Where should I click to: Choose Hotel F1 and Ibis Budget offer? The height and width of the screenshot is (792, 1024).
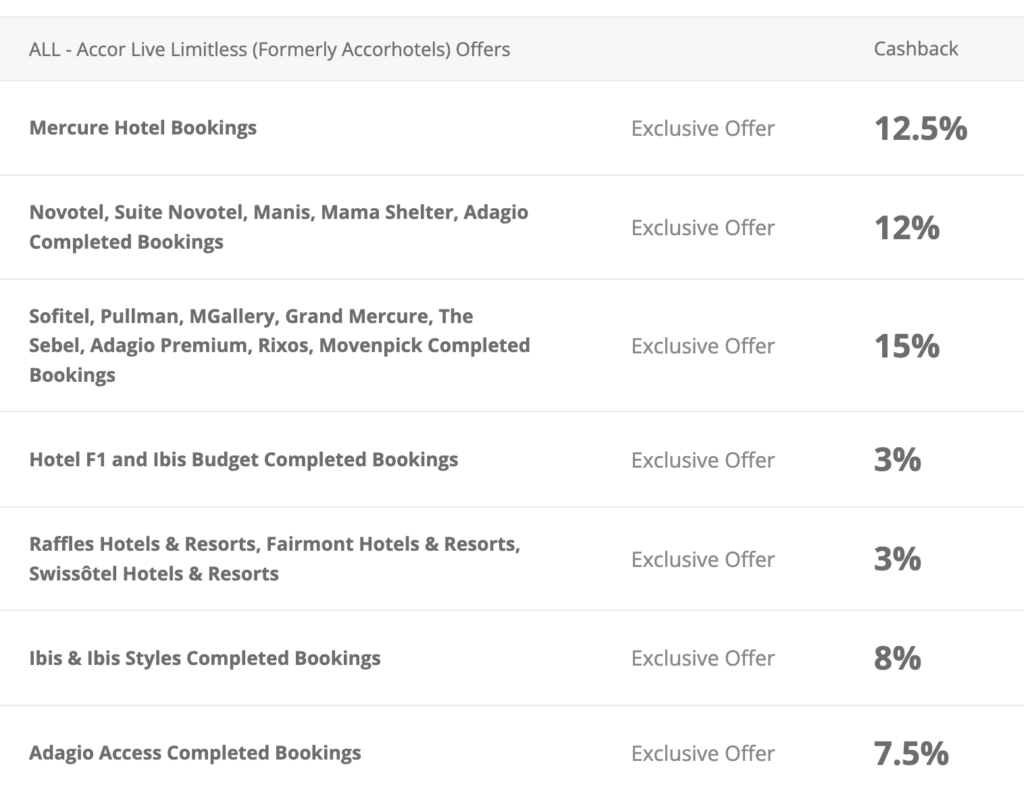tap(244, 460)
